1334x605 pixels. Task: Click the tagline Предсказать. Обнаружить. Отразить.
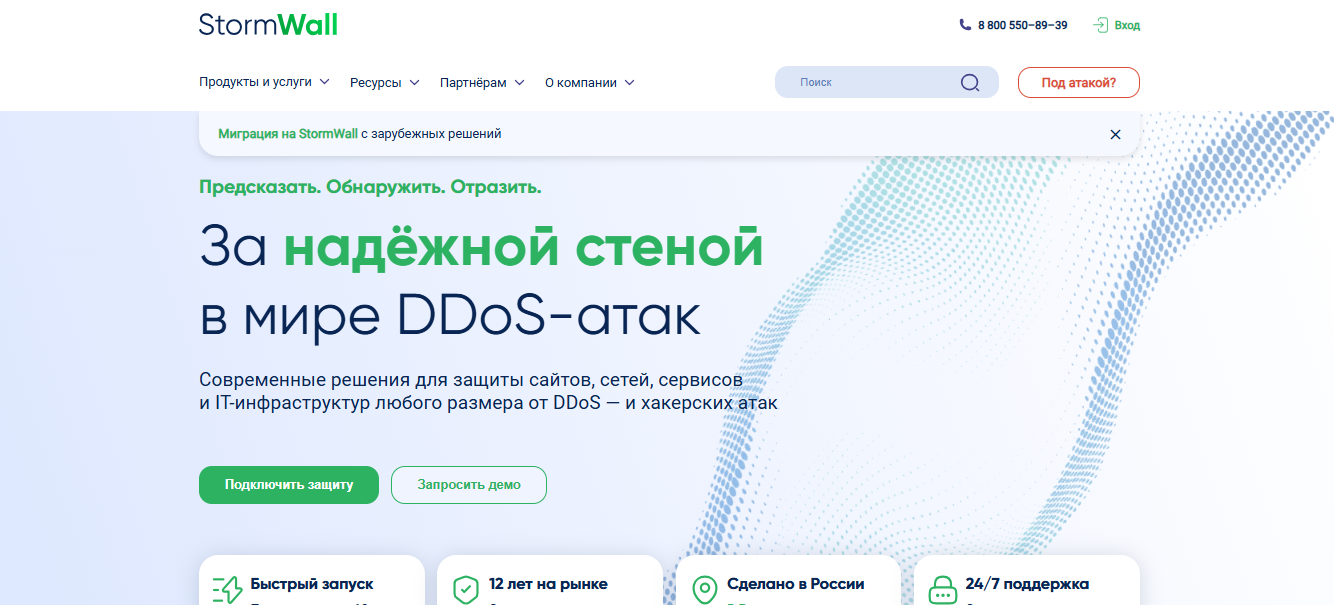[370, 187]
